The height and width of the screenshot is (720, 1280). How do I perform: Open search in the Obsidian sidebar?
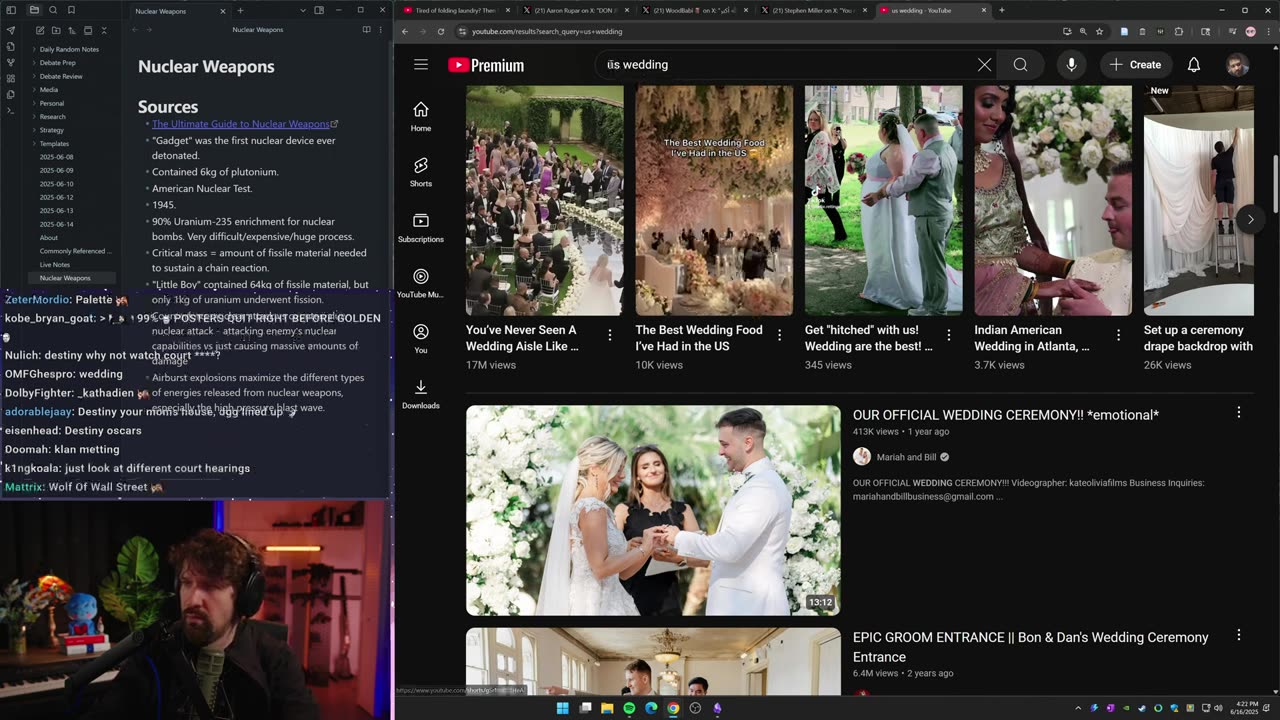tap(52, 10)
